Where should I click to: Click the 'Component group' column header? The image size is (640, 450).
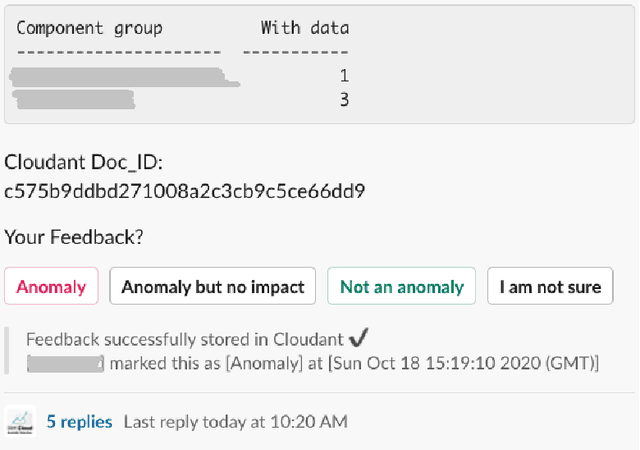coord(89,28)
